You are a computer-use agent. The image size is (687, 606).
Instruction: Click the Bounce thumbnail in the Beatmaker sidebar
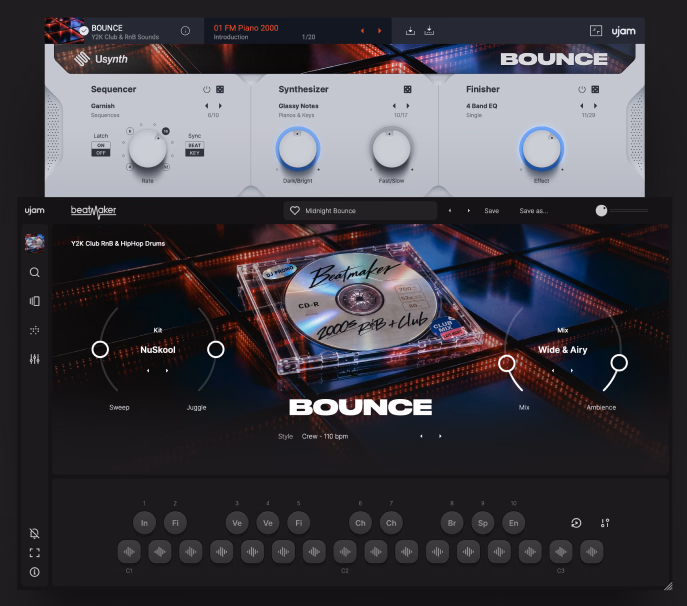[35, 243]
